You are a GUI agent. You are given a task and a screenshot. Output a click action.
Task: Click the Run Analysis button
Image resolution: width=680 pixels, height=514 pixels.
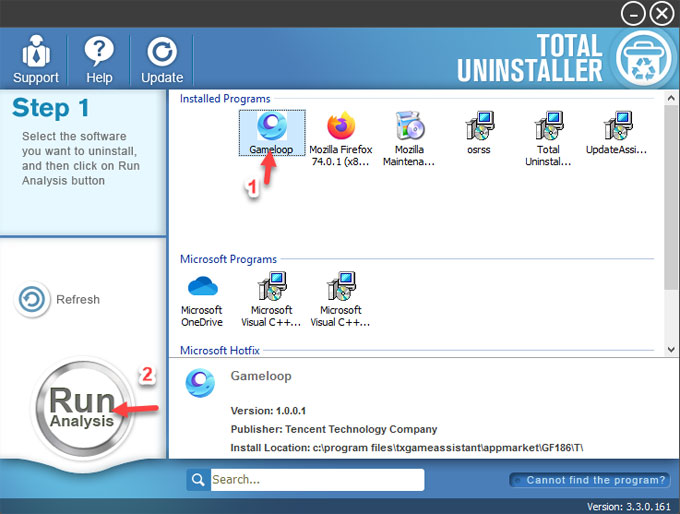82,409
